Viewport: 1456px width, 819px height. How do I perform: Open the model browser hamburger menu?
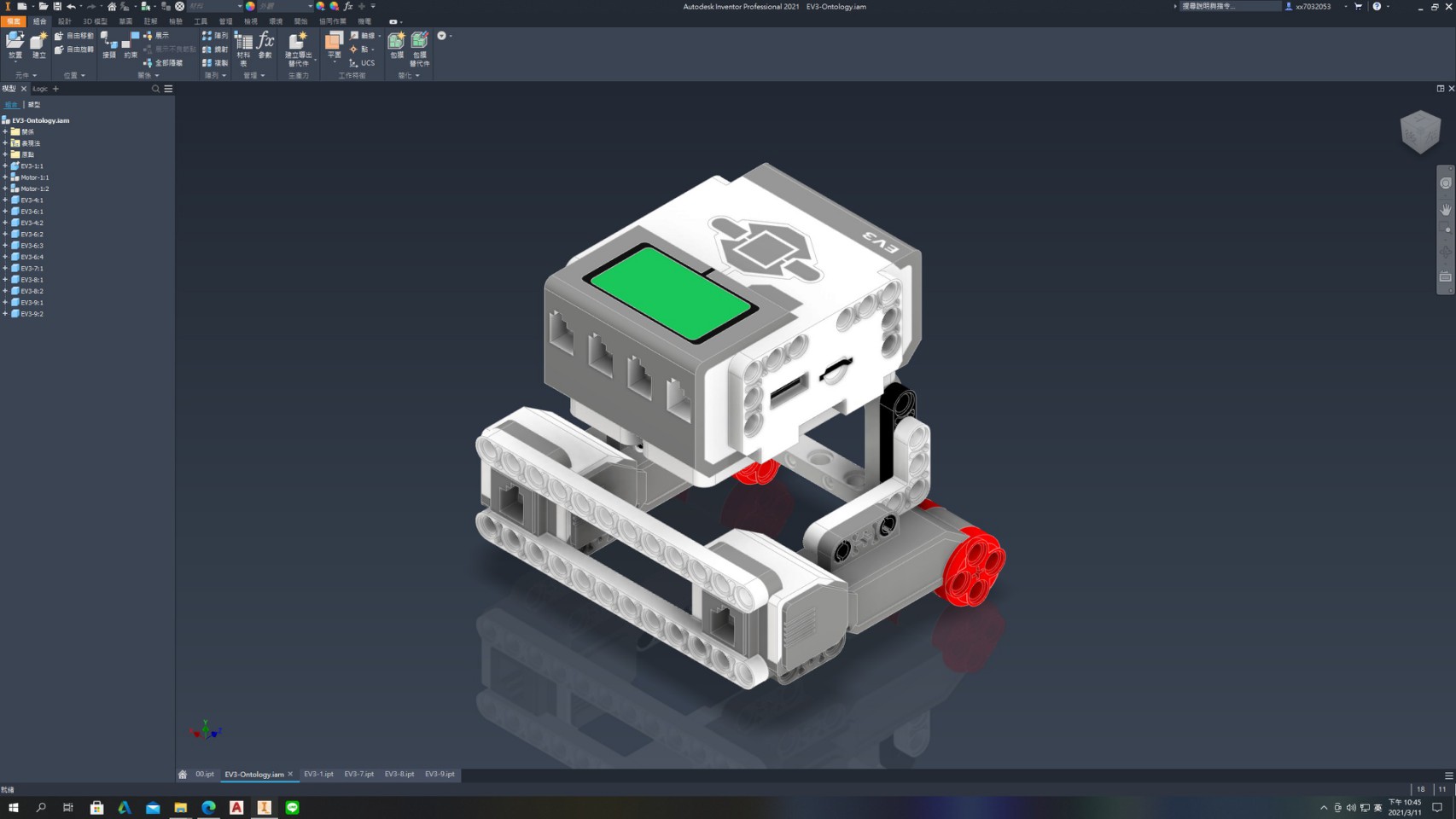pyautogui.click(x=168, y=89)
